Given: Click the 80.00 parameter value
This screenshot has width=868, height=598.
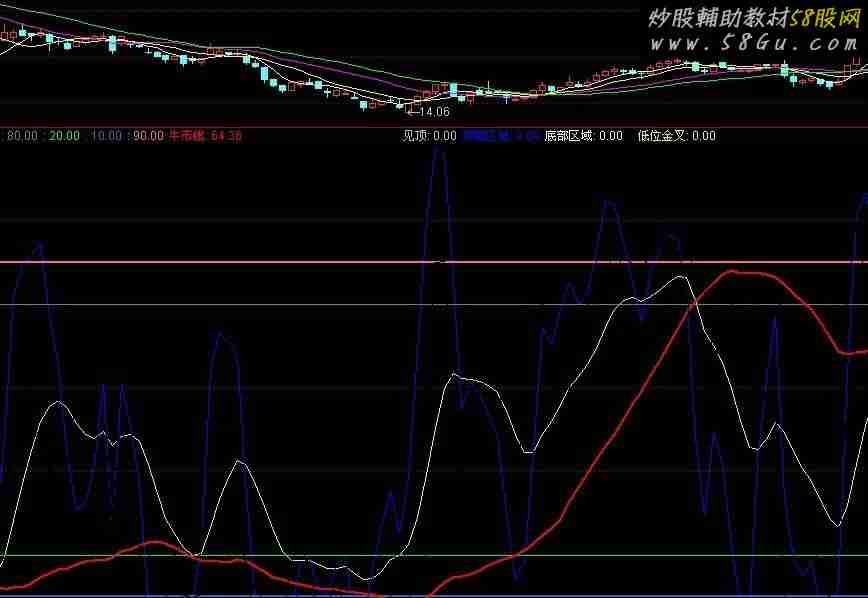Looking at the screenshot, I should tap(23, 136).
